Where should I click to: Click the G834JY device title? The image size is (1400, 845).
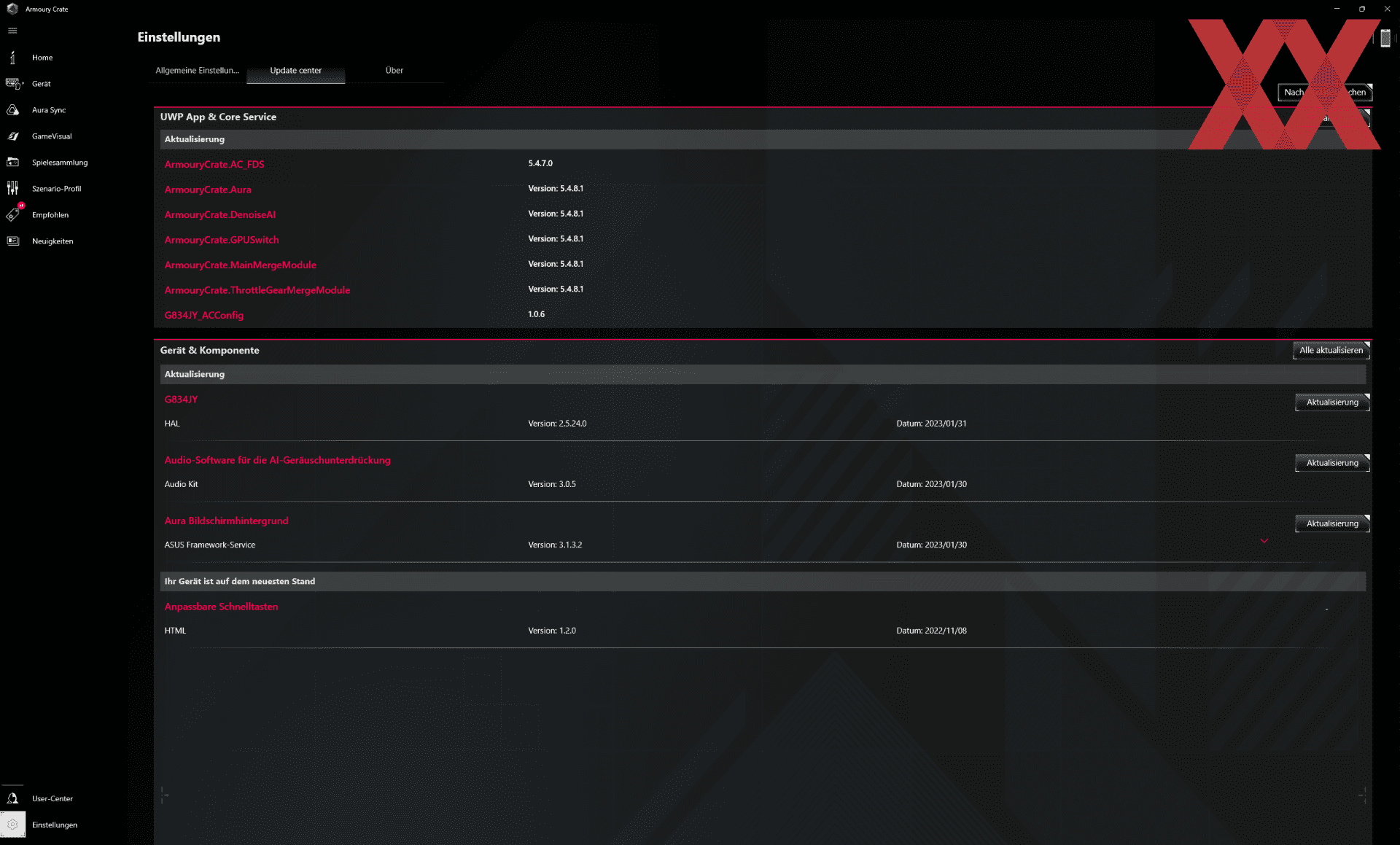(181, 400)
